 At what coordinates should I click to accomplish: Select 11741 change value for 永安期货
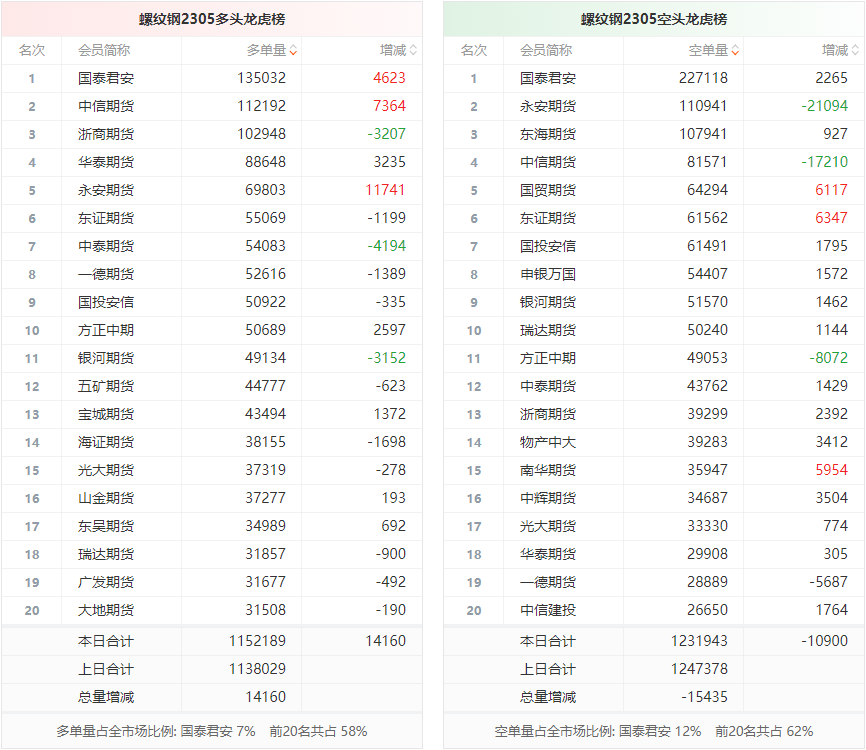[385, 190]
